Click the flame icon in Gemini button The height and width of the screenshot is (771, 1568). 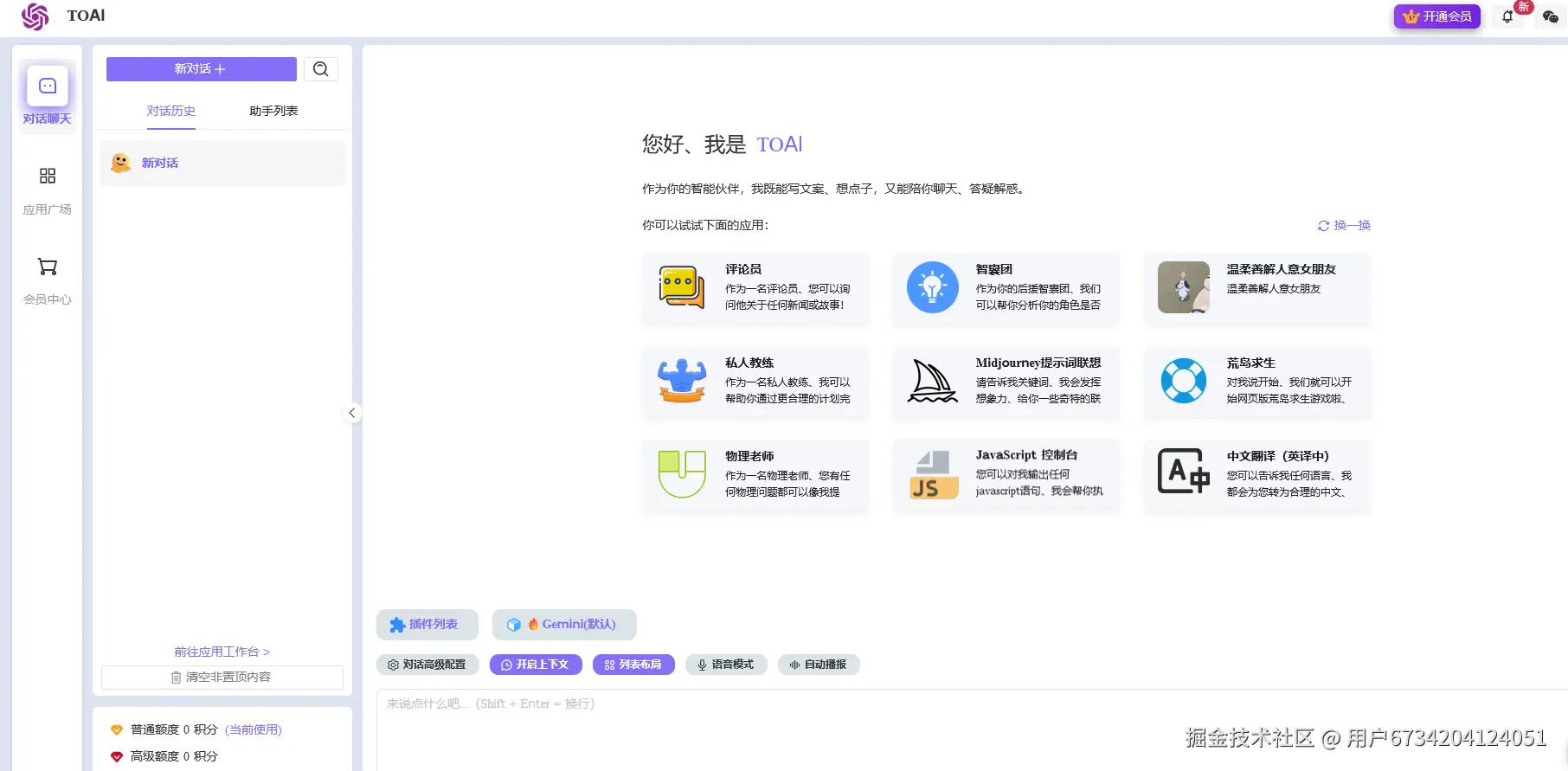click(533, 624)
